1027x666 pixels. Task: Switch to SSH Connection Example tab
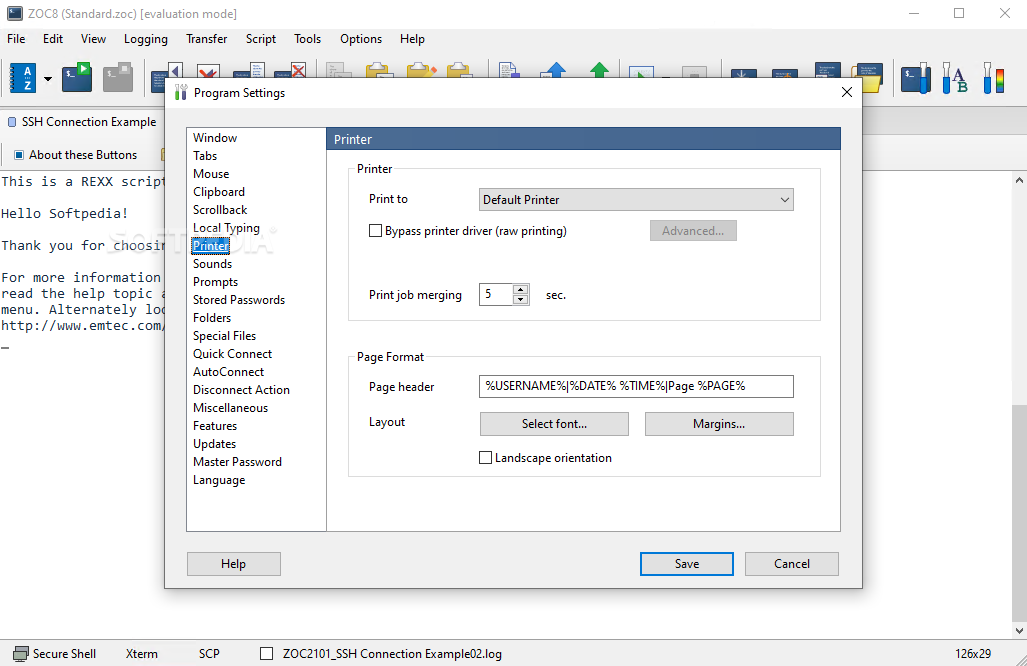pos(82,122)
